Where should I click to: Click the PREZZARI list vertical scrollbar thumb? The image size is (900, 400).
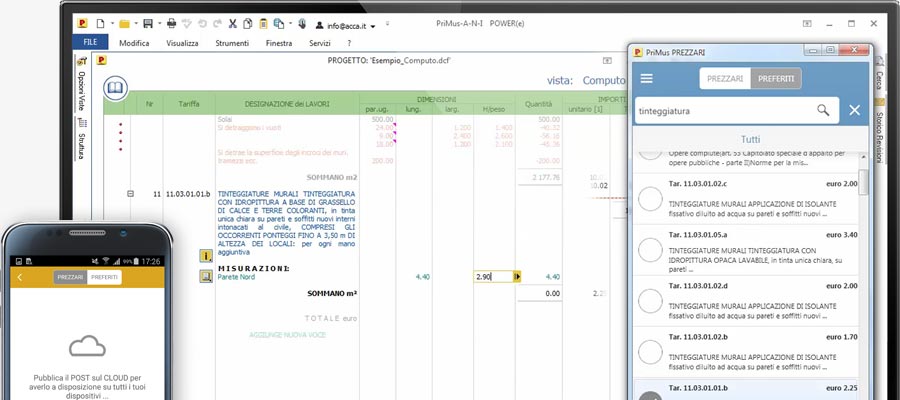tap(863, 182)
